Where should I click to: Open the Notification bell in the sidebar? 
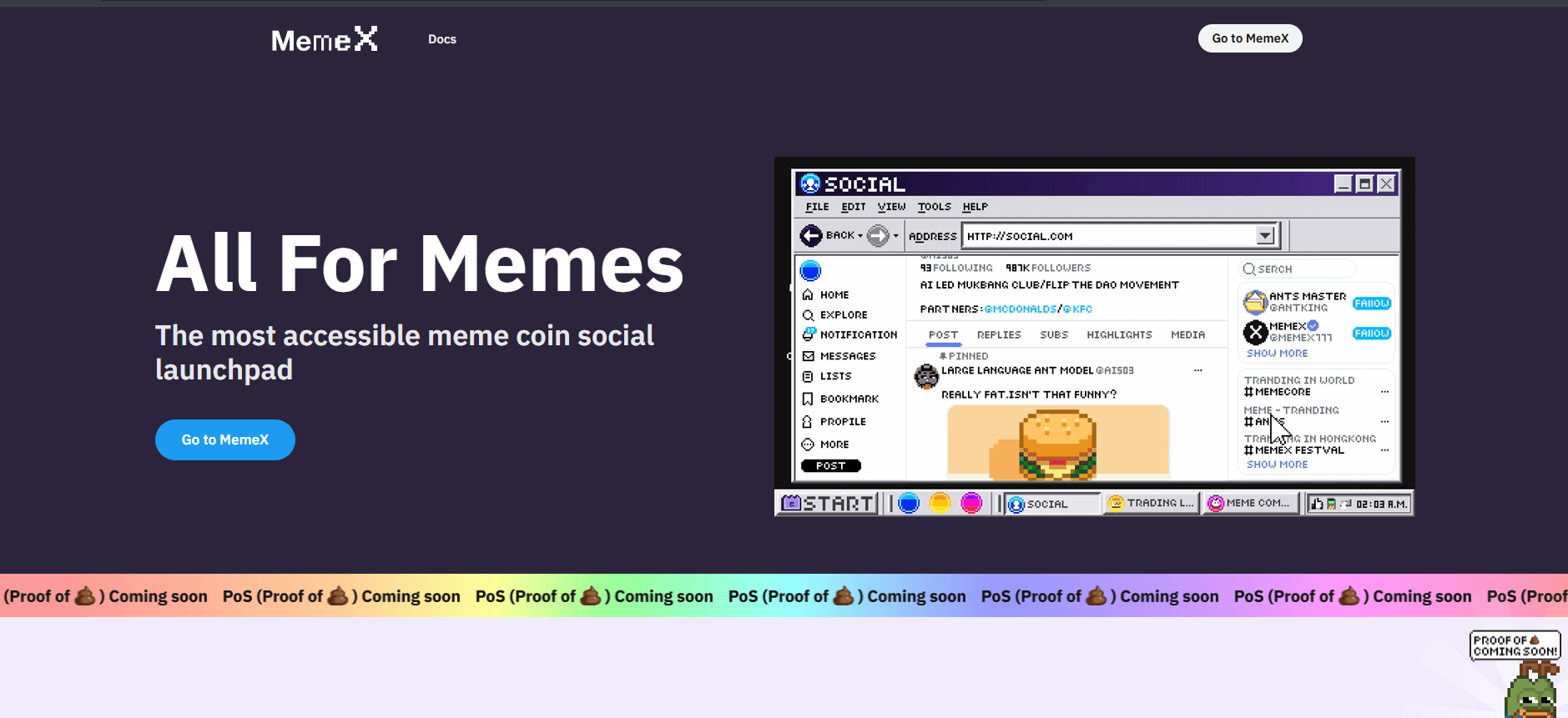pyautogui.click(x=808, y=334)
